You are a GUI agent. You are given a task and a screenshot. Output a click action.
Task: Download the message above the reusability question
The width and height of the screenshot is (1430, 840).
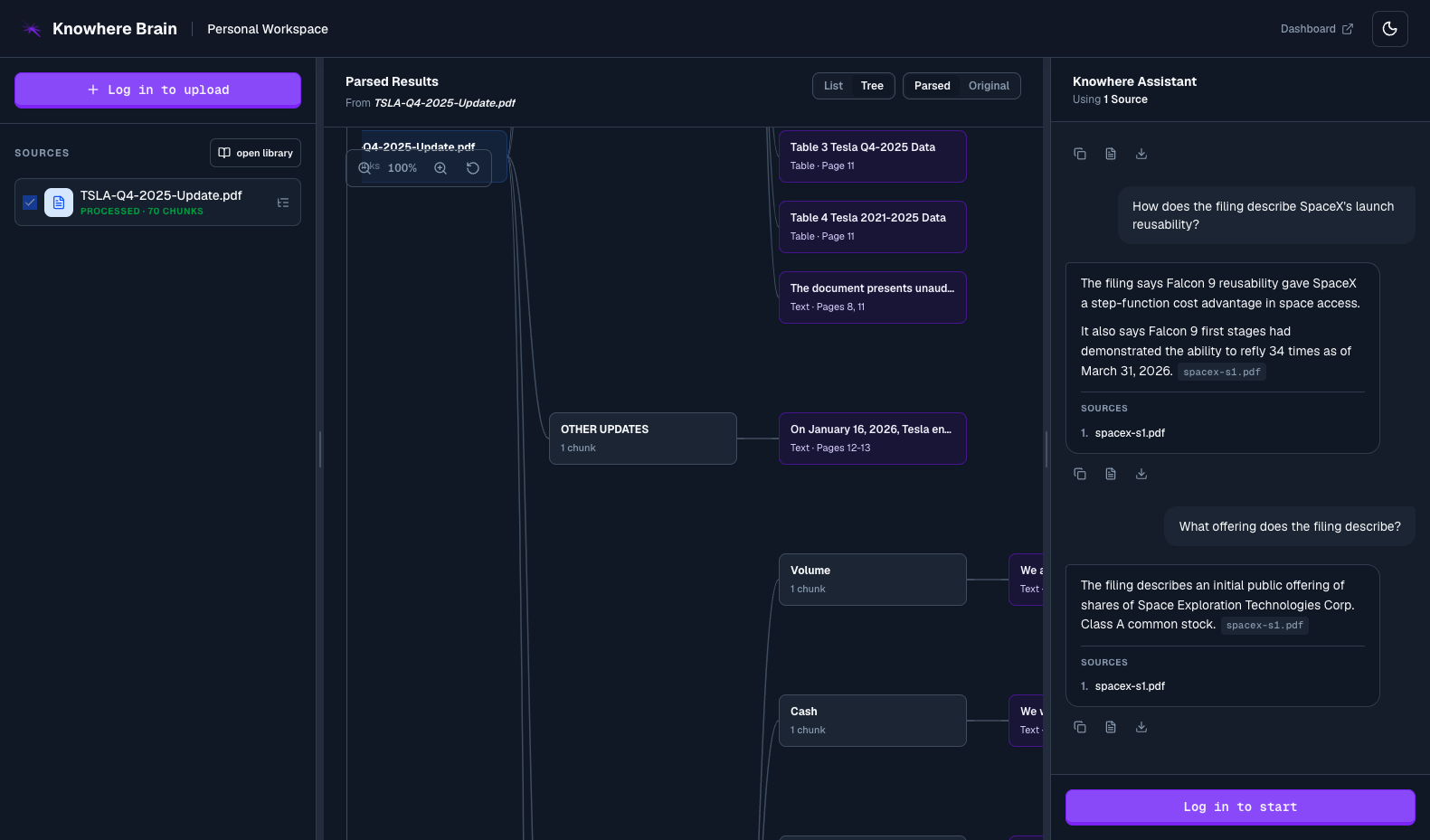click(x=1141, y=154)
